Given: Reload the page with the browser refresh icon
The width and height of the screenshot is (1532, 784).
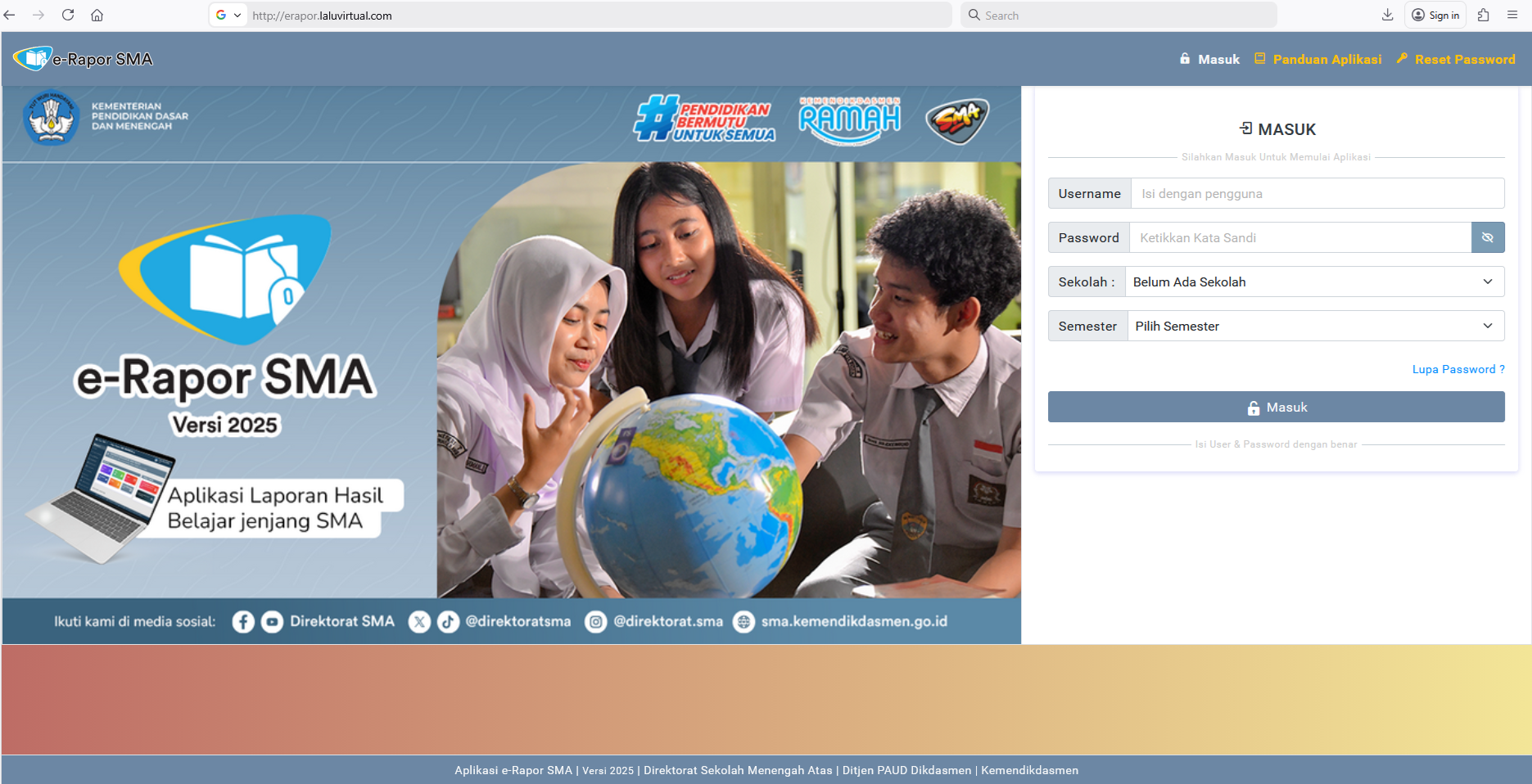Looking at the screenshot, I should click(68, 15).
